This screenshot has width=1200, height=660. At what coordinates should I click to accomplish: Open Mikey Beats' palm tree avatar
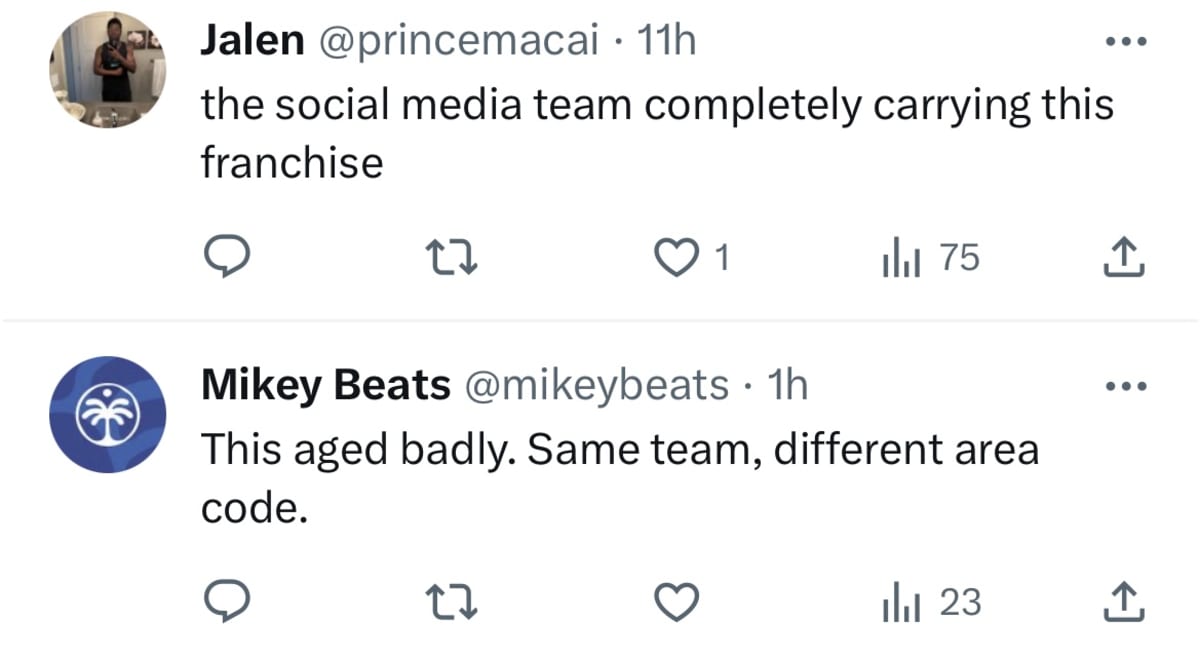[x=108, y=414]
